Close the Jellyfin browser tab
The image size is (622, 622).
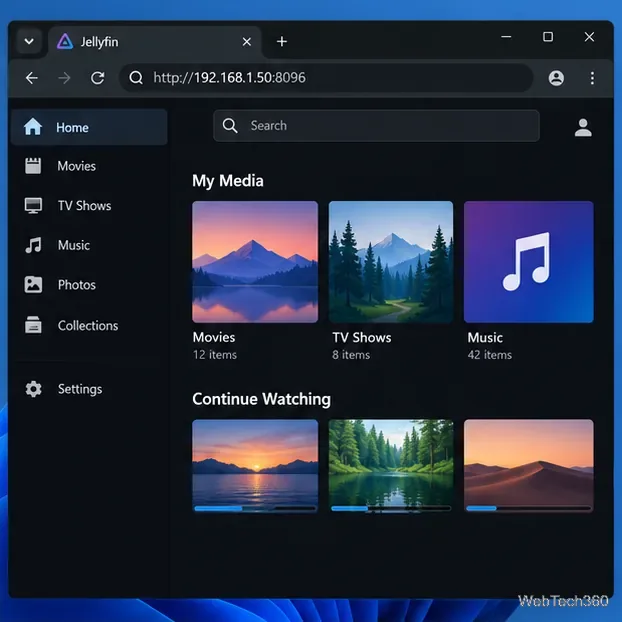(247, 41)
